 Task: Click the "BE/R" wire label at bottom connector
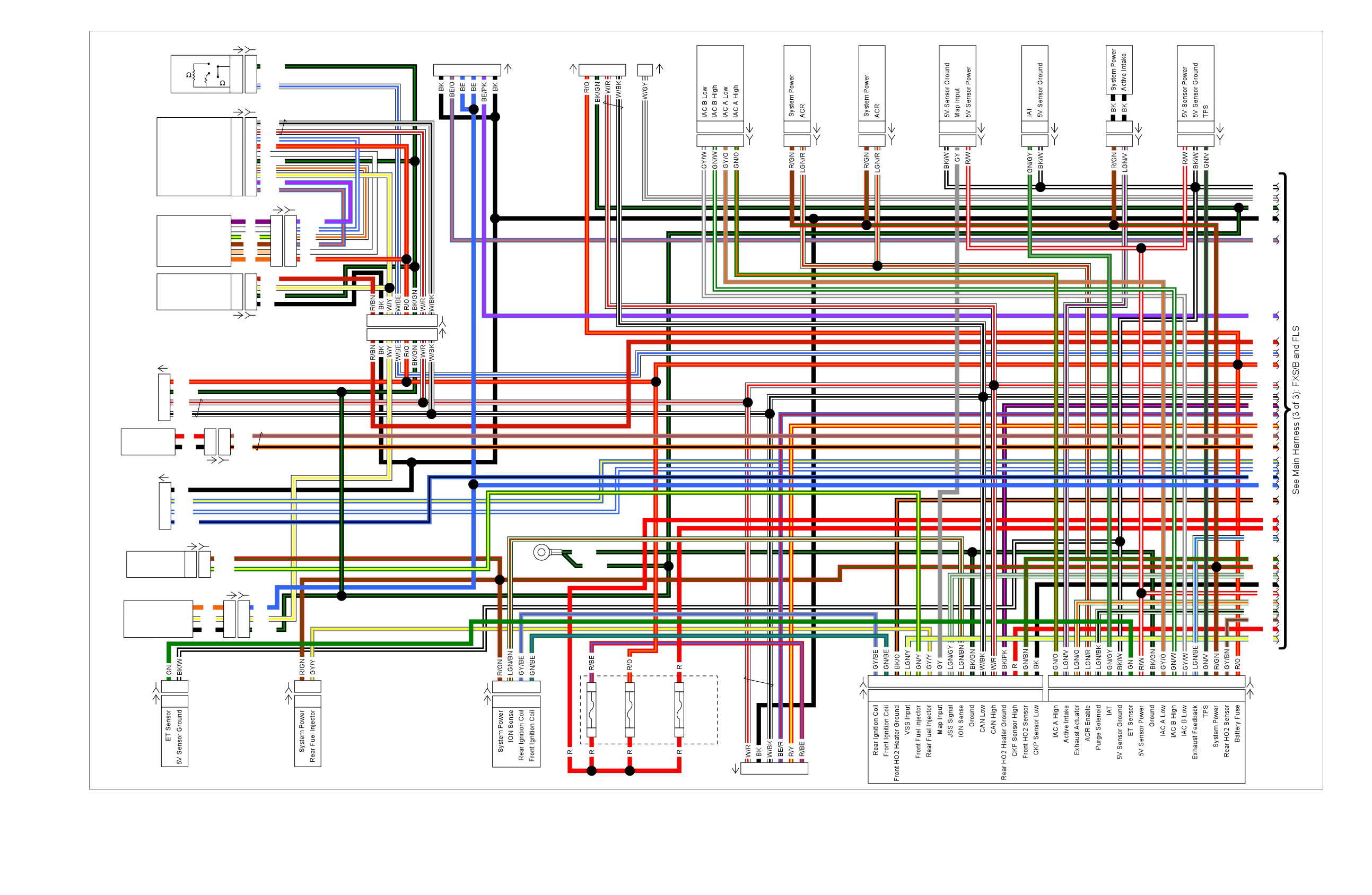[x=781, y=749]
